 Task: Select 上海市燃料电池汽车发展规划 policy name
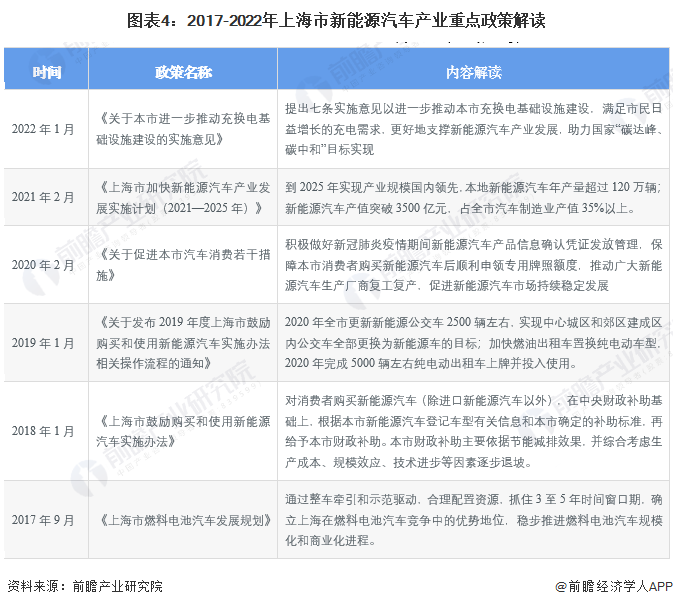tap(183, 520)
